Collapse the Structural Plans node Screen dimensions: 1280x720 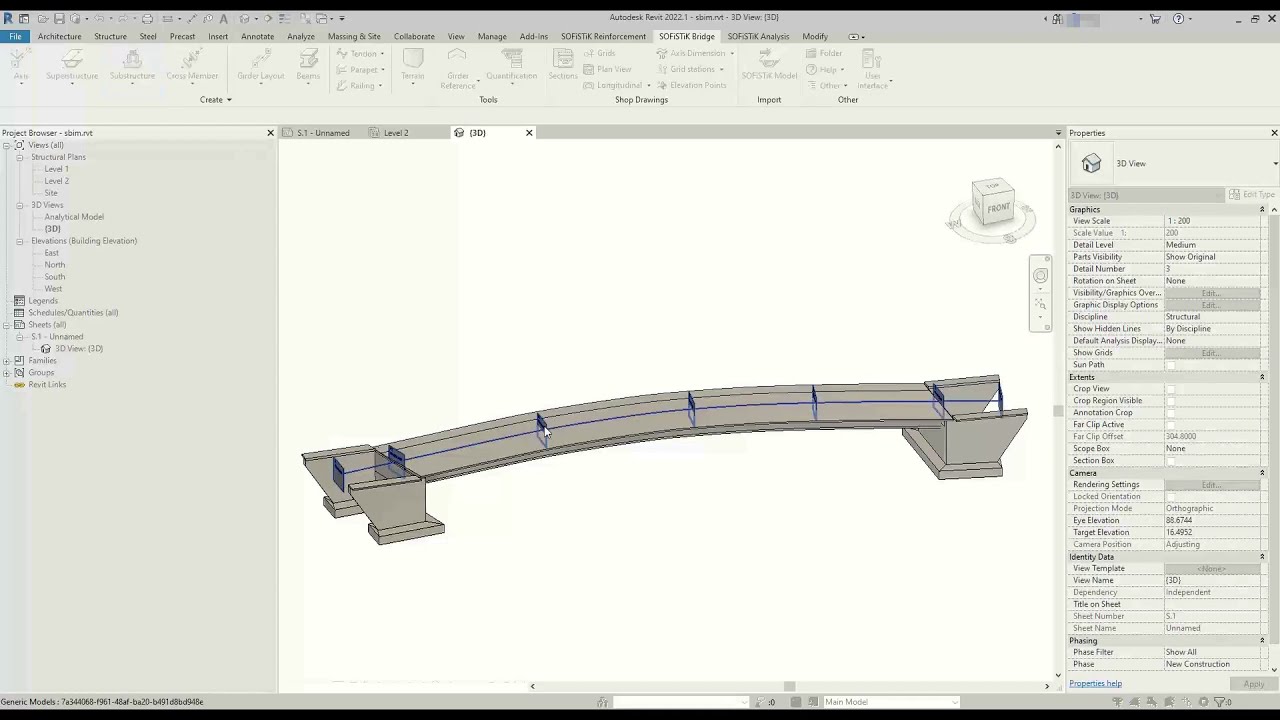click(x=20, y=157)
